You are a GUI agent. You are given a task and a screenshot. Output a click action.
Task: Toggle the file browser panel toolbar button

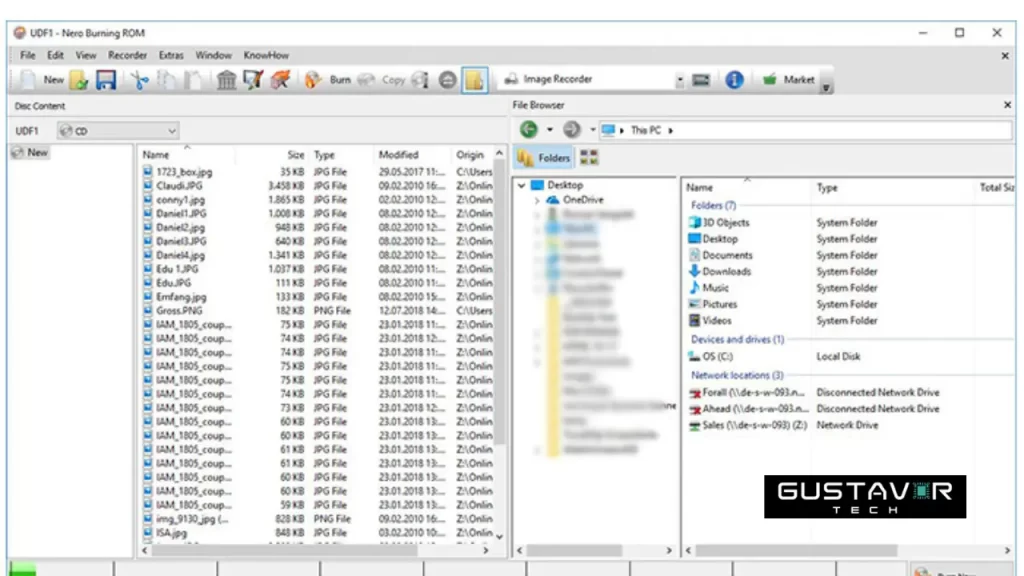[475, 80]
